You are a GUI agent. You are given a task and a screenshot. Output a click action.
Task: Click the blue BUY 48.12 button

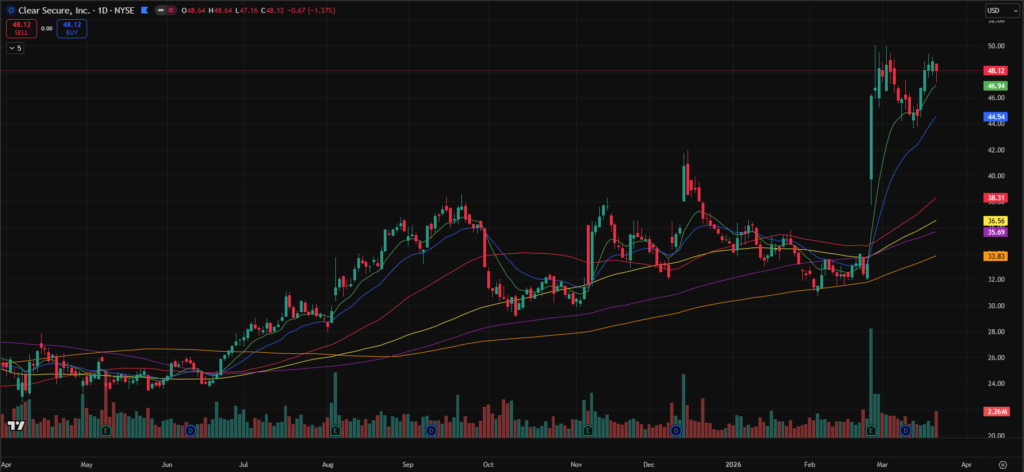[x=71, y=29]
